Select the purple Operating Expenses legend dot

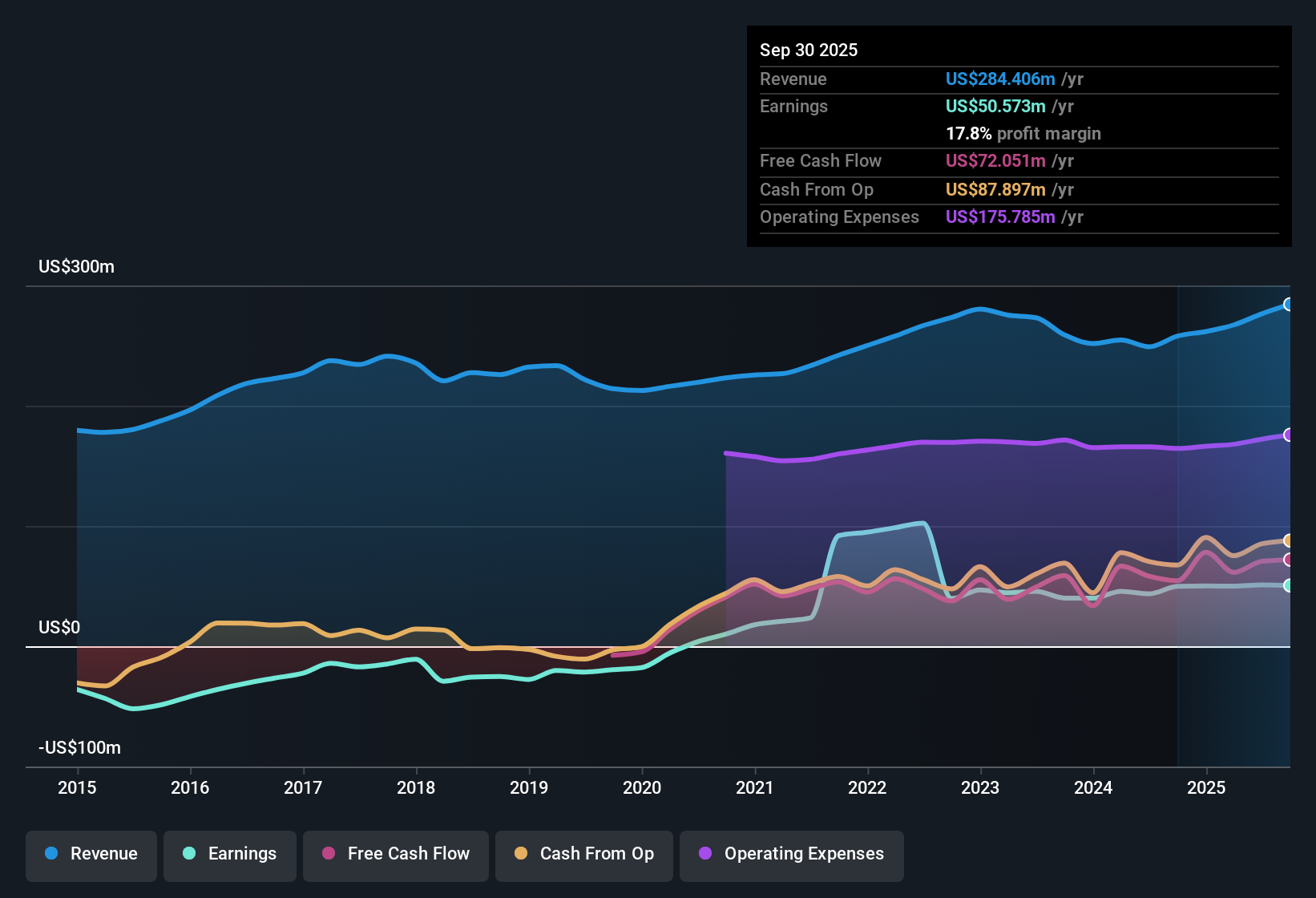[704, 854]
